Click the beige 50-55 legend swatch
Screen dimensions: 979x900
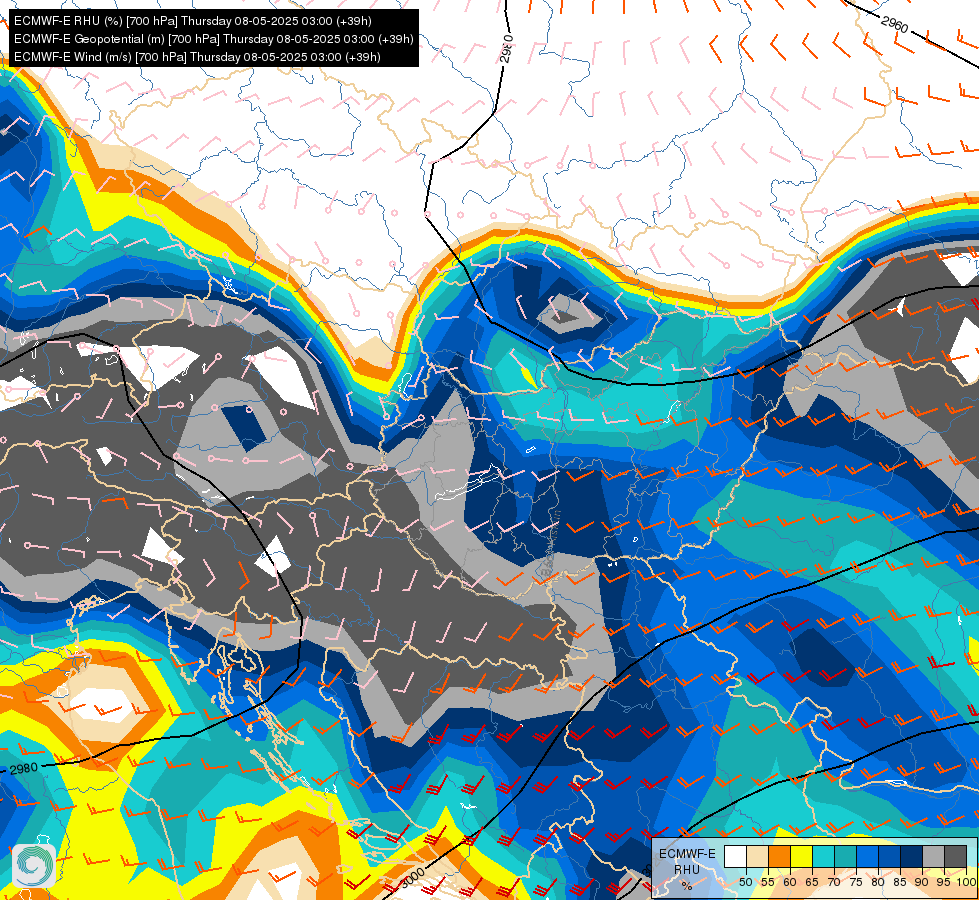click(757, 857)
